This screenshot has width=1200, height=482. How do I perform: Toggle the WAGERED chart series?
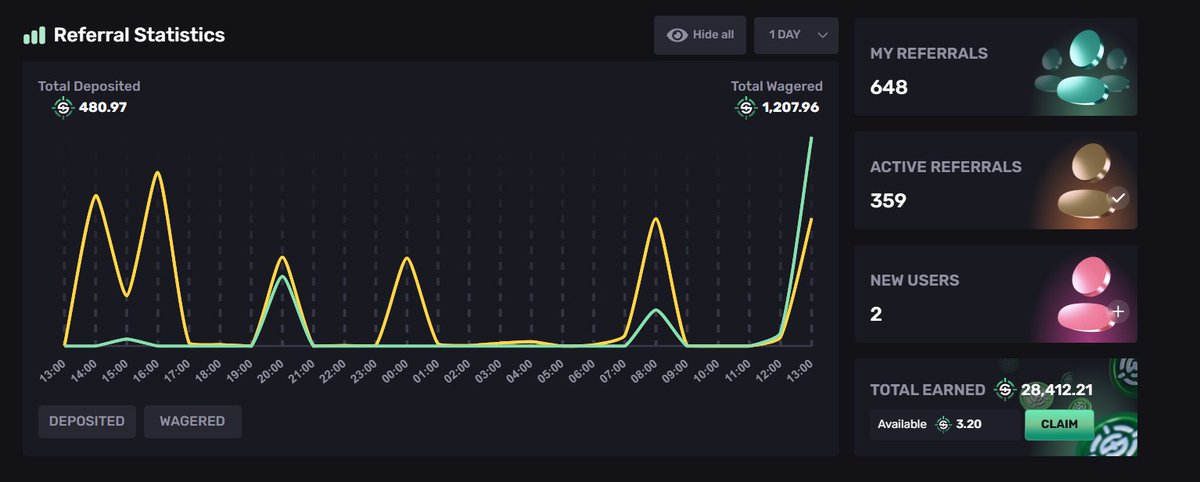pos(192,421)
